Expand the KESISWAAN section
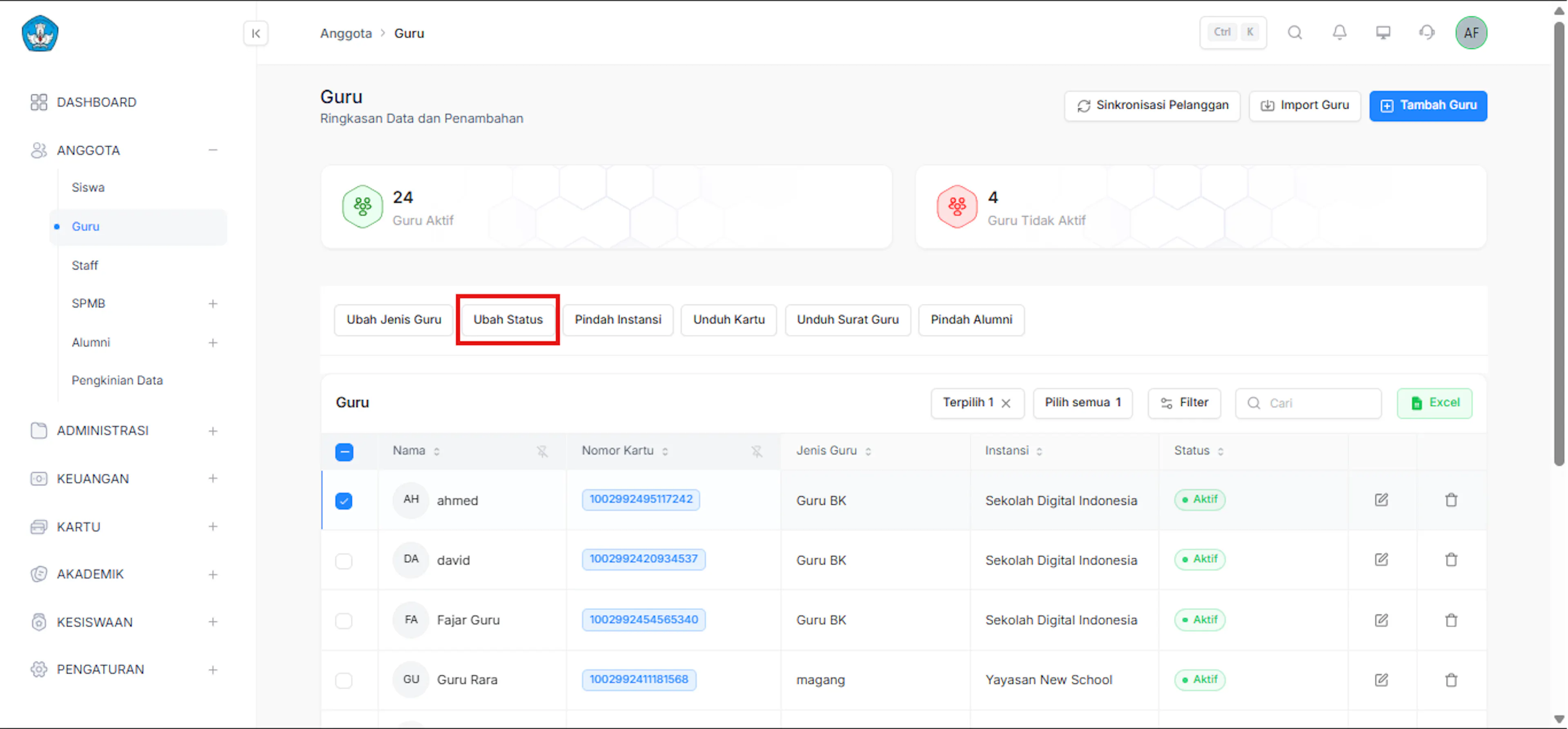Image resolution: width=1568 pixels, height=729 pixels. tap(212, 622)
